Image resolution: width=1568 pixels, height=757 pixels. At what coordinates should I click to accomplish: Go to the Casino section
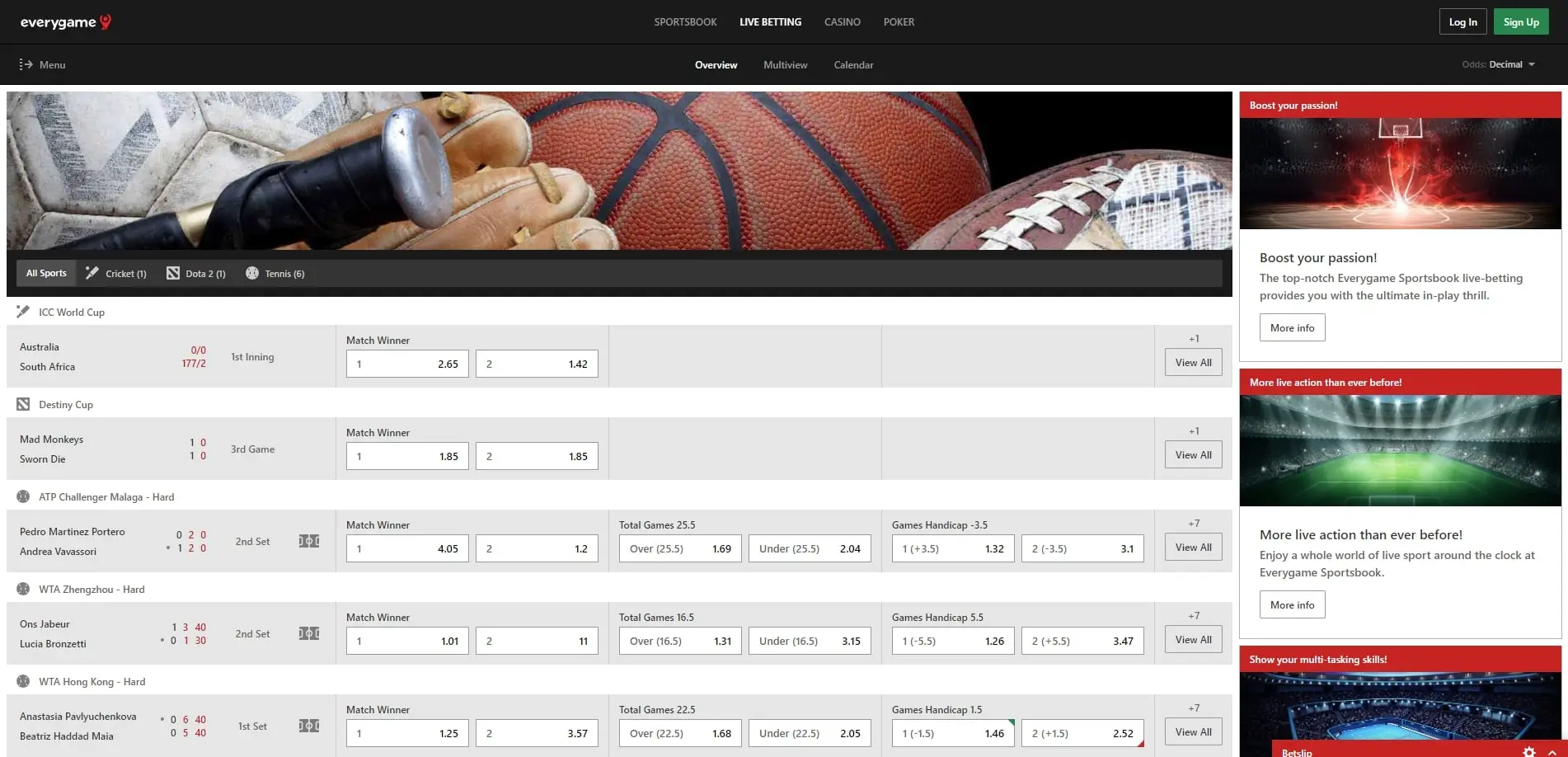click(x=842, y=22)
